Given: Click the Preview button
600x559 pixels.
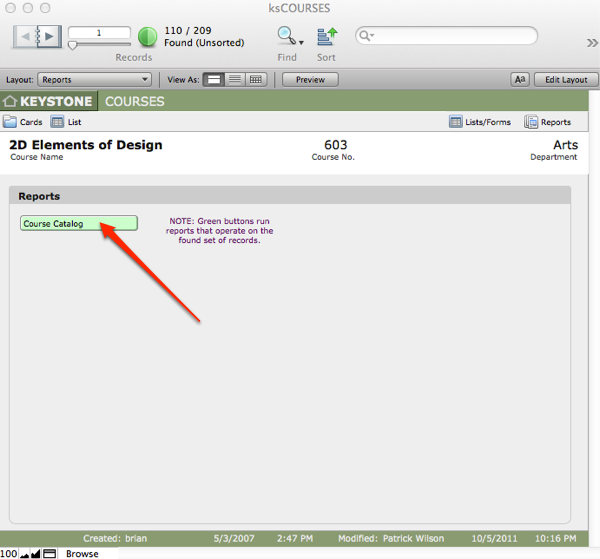Looking at the screenshot, I should coord(310,79).
